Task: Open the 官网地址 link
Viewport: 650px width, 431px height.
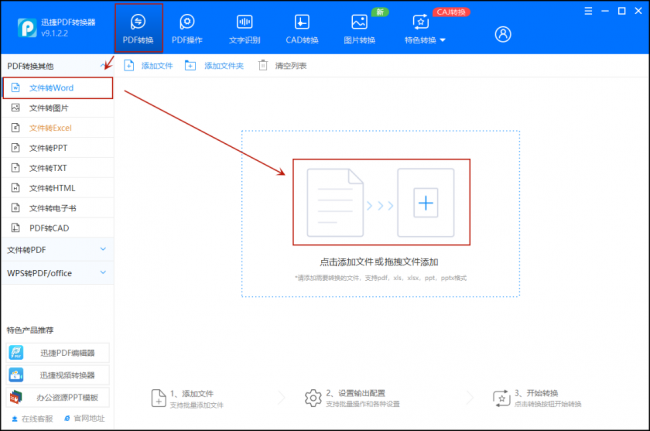Action: [x=85, y=419]
